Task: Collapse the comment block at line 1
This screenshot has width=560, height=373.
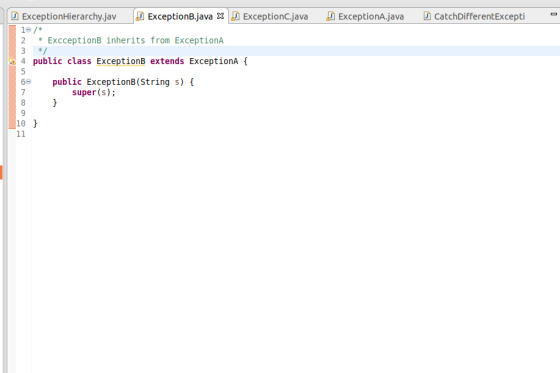Action: [x=29, y=30]
